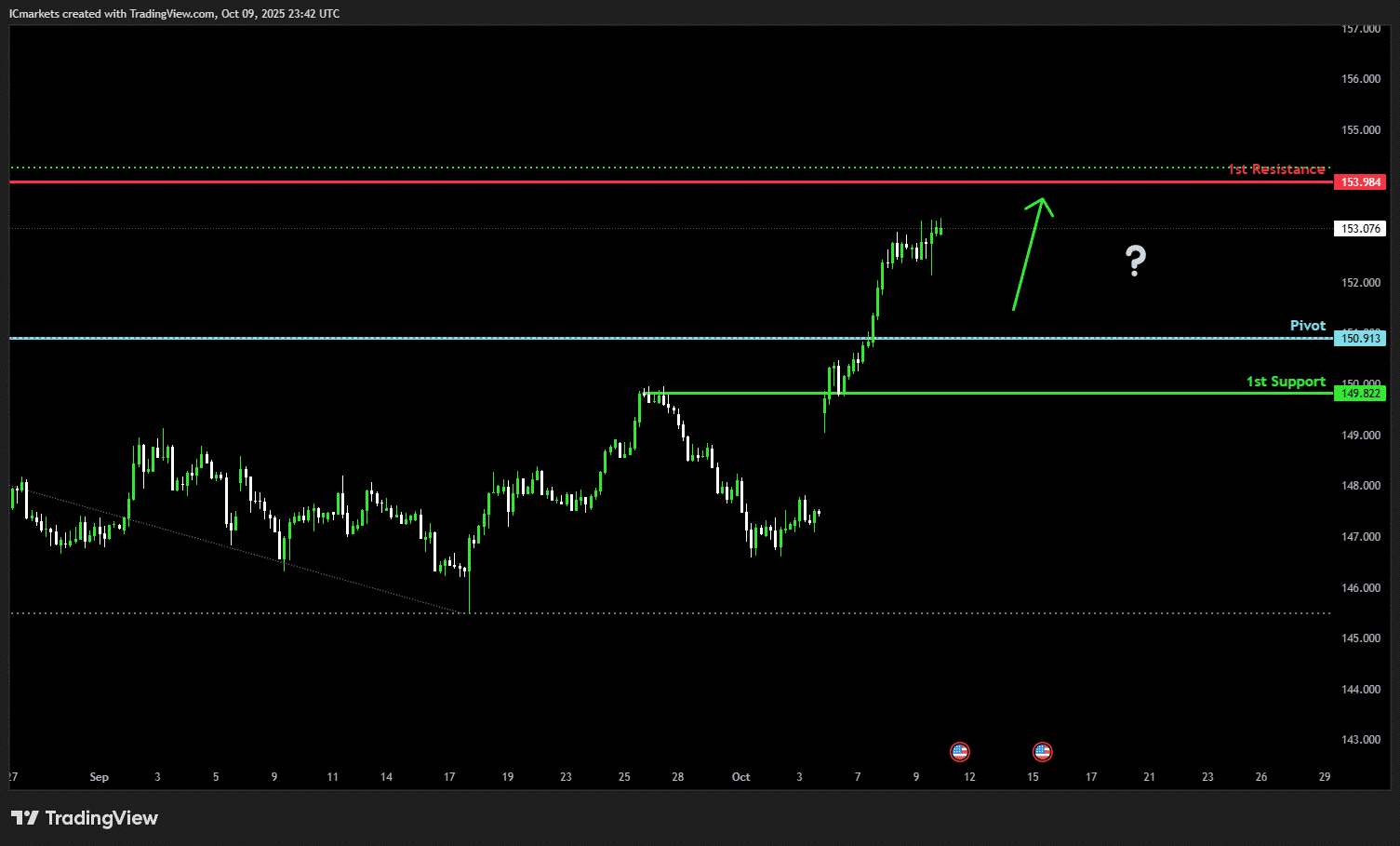Click the date 29 on the time axis
The image size is (1400, 846).
(x=1325, y=777)
